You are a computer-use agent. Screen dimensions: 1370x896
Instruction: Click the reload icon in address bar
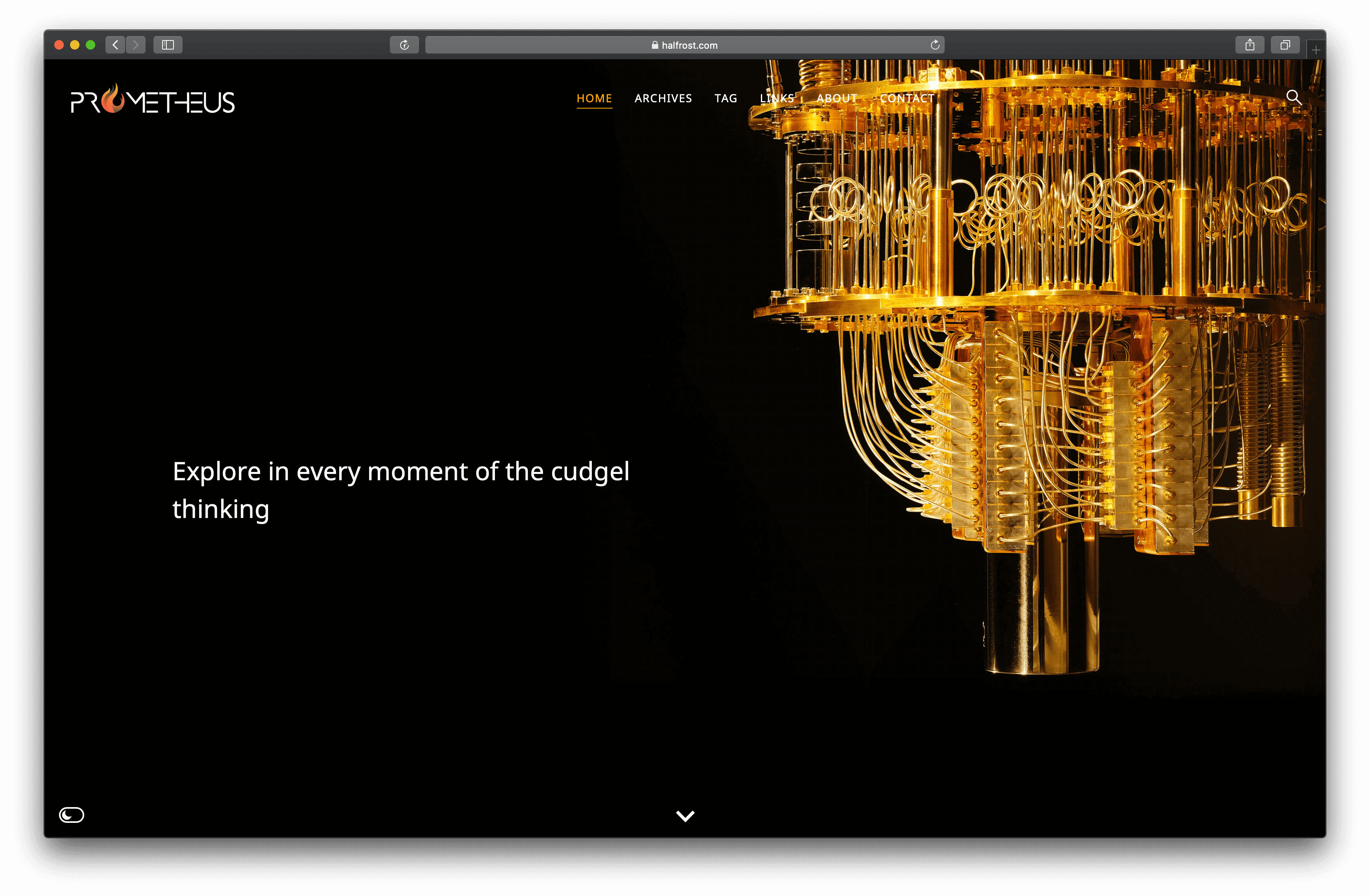click(x=935, y=45)
